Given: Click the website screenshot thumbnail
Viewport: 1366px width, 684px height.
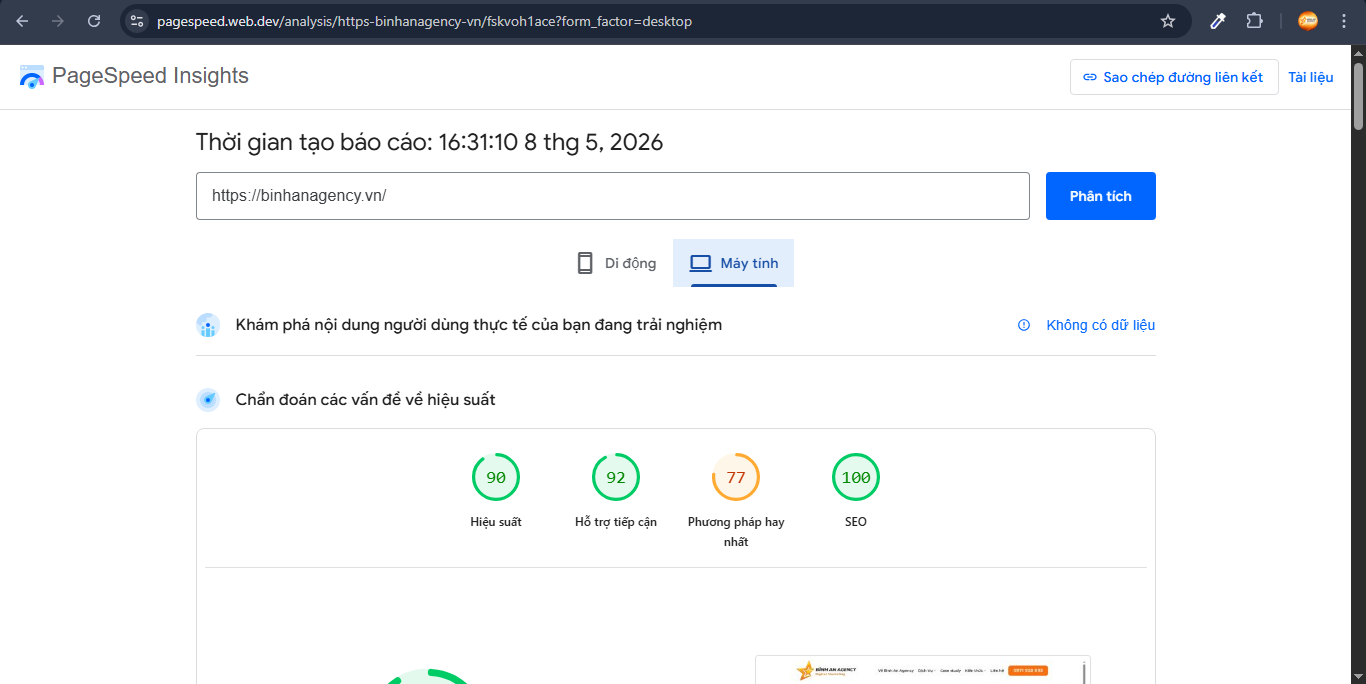Looking at the screenshot, I should (922, 670).
